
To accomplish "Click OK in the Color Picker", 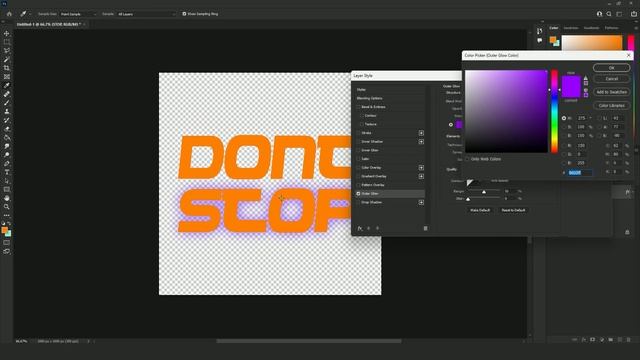I will (611, 68).
